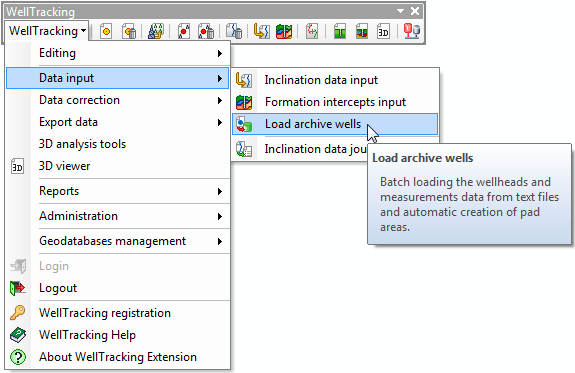Screen dimensions: 575x373
Task: Click the toolbar solid green block well icon
Action: (340, 31)
